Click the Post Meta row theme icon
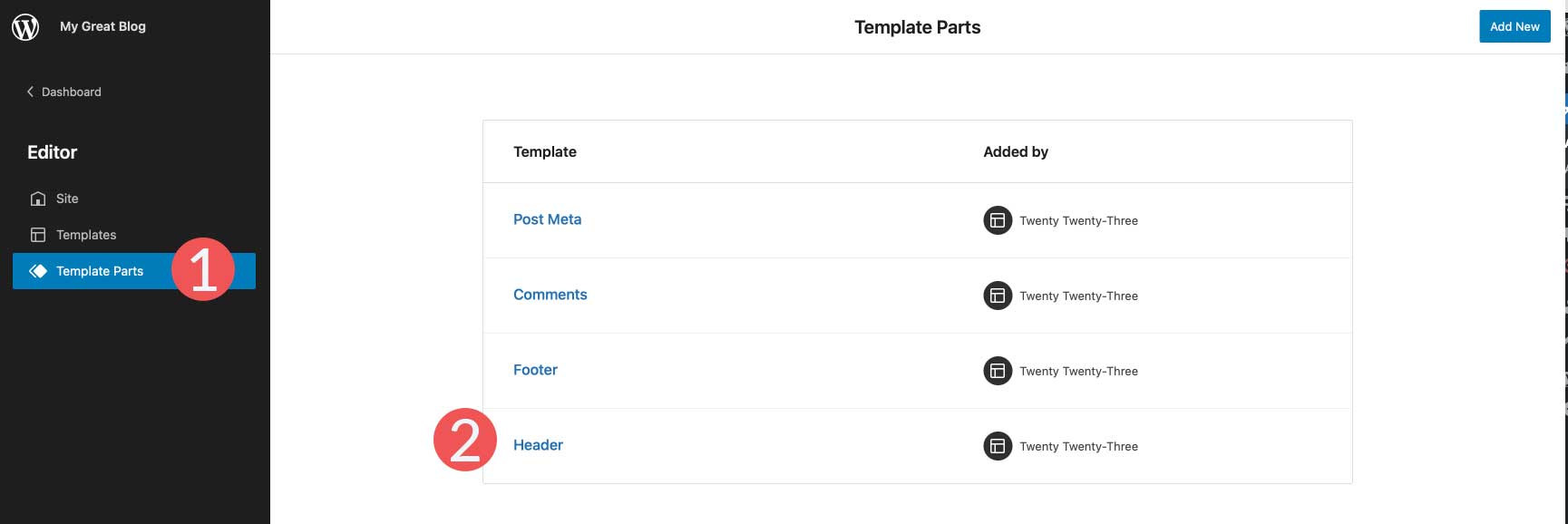This screenshot has height=524, width=1568. (998, 220)
